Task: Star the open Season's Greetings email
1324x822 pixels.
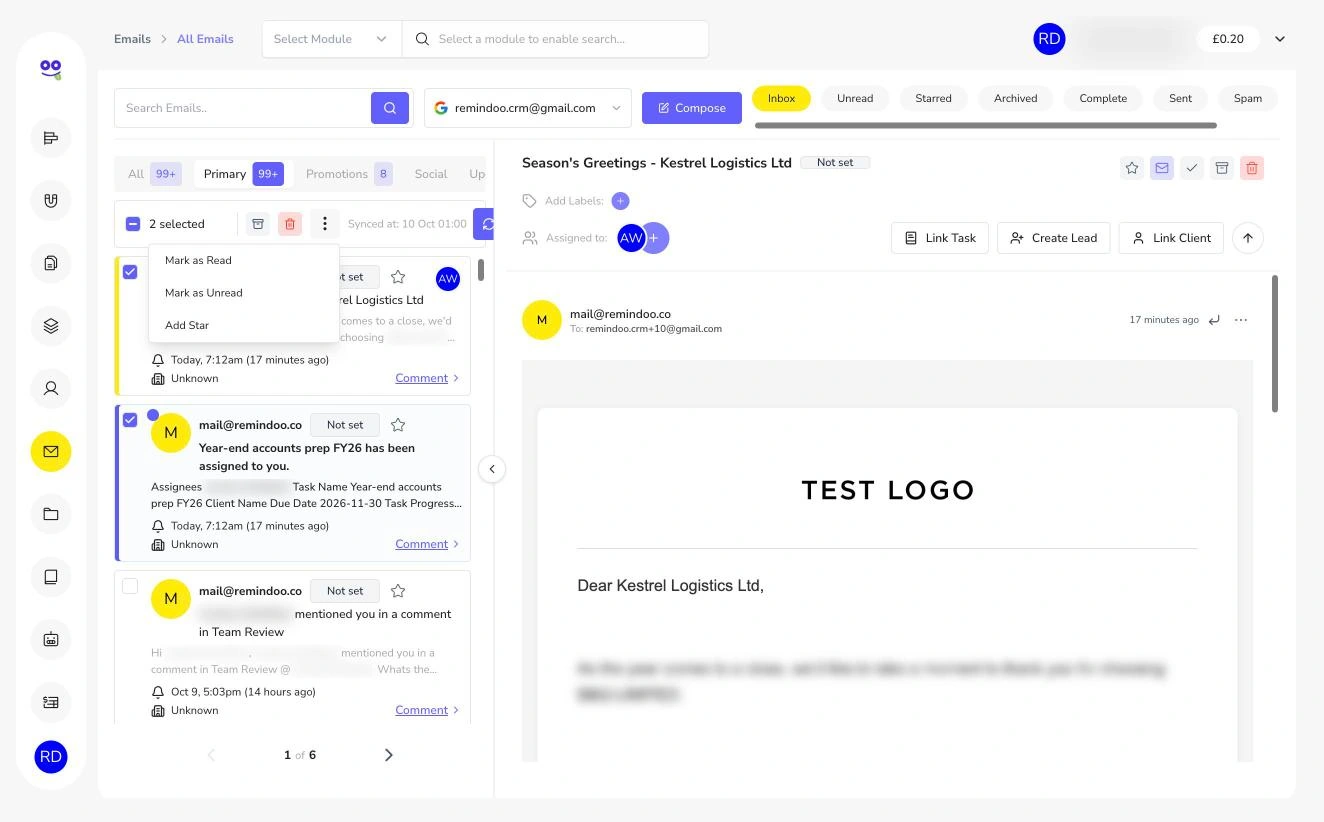Action: 1132,168
